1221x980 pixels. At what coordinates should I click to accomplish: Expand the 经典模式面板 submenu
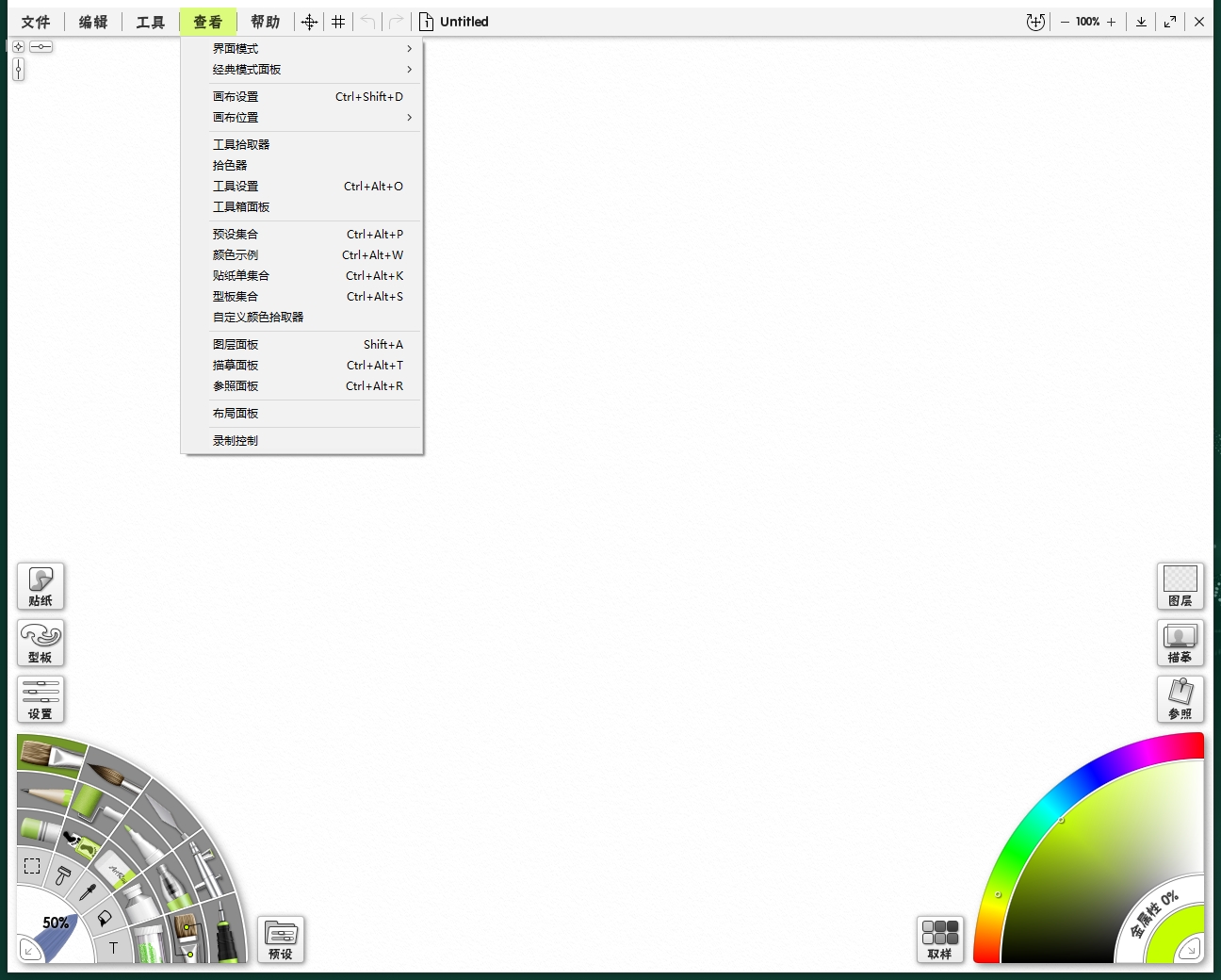click(302, 70)
